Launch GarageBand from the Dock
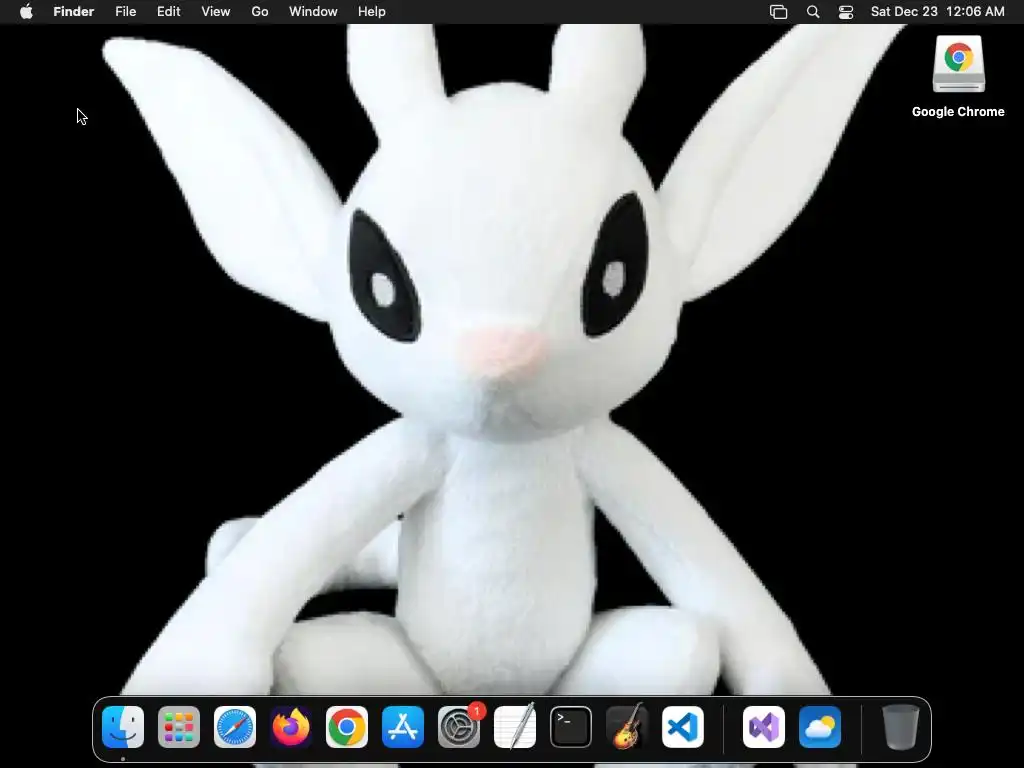 click(x=627, y=727)
